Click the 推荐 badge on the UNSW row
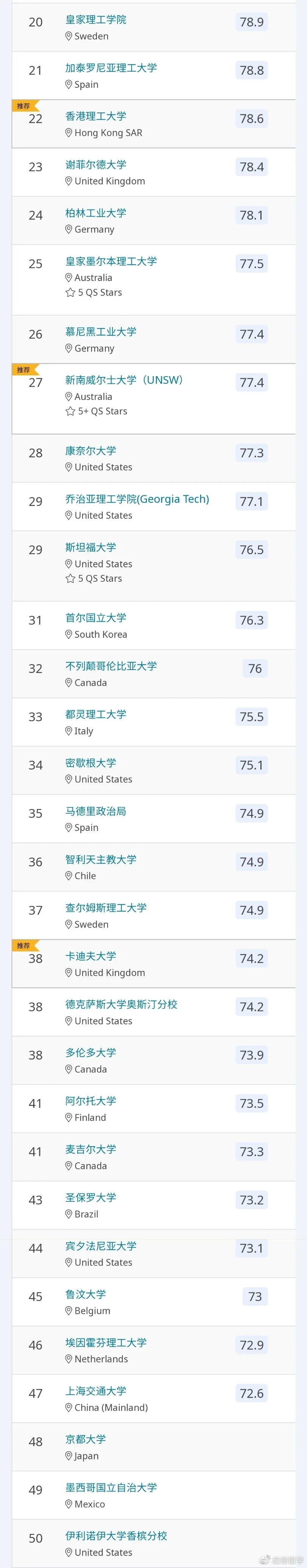Viewport: 307px width, 1568px height. [x=24, y=370]
